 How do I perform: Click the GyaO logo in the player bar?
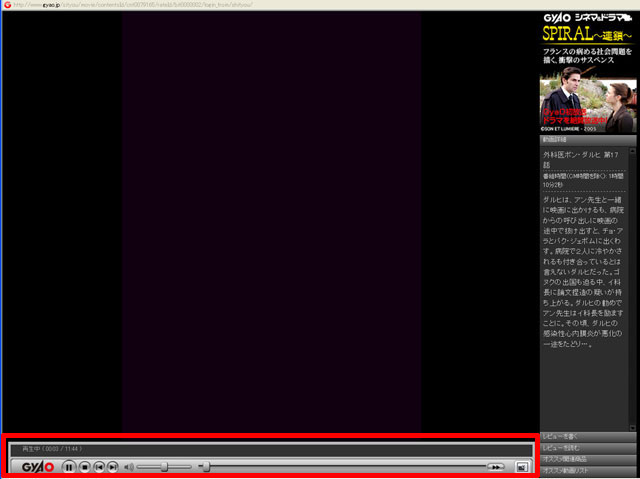38,467
